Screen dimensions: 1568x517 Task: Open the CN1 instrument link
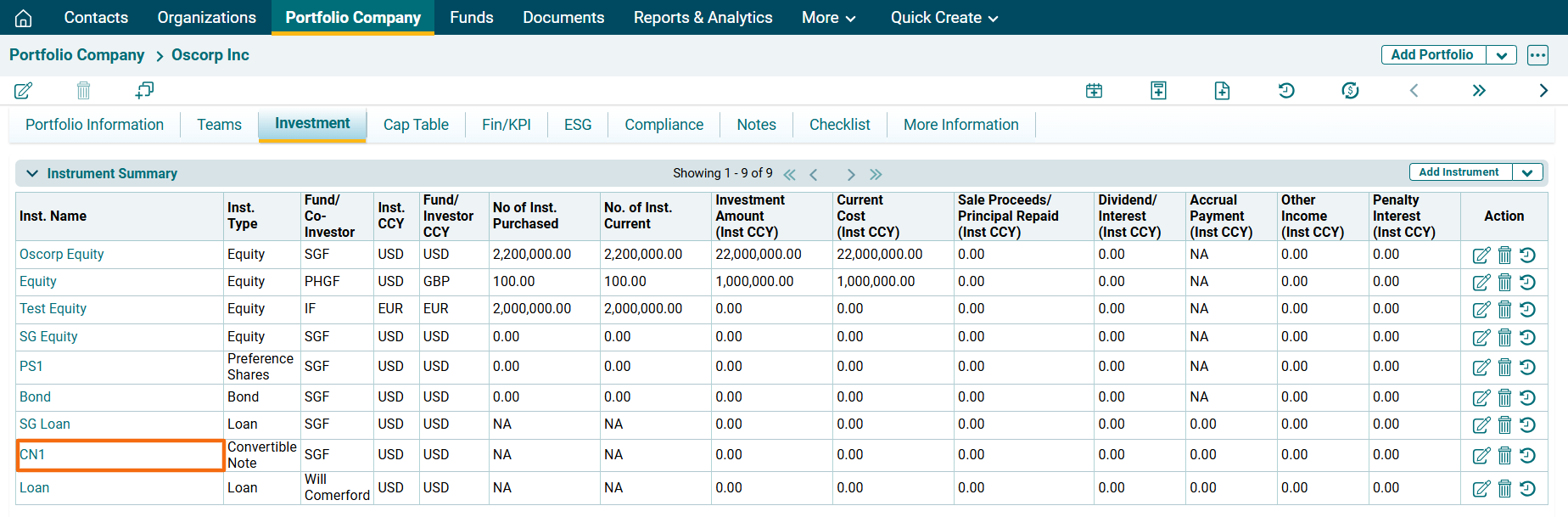pyautogui.click(x=32, y=455)
